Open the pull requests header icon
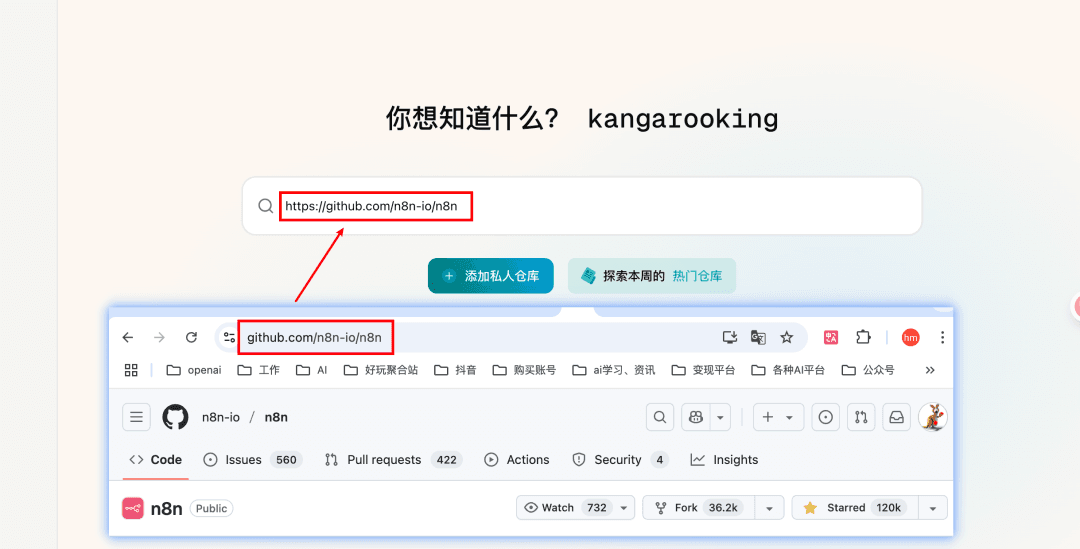1080x549 pixels. click(x=861, y=417)
